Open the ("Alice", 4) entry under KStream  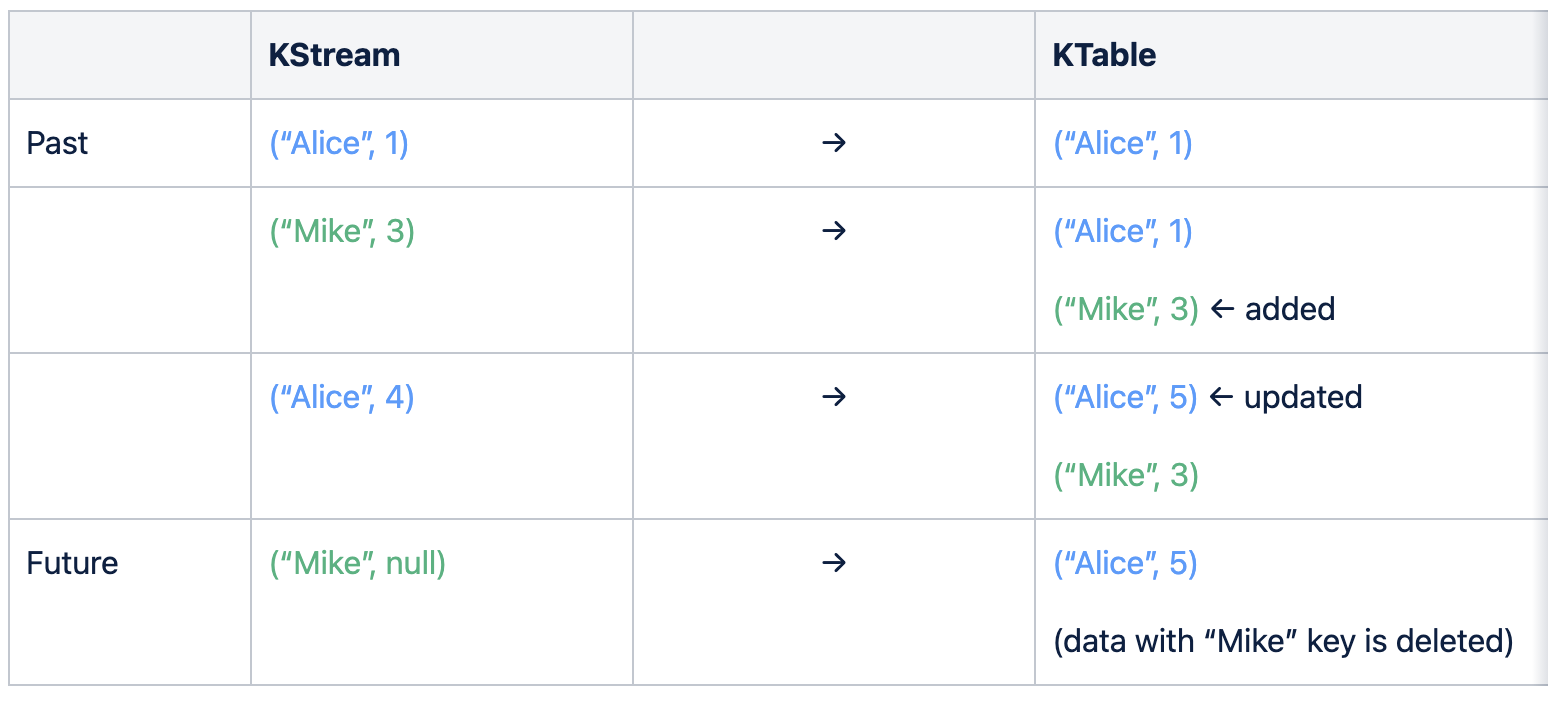pyautogui.click(x=342, y=397)
